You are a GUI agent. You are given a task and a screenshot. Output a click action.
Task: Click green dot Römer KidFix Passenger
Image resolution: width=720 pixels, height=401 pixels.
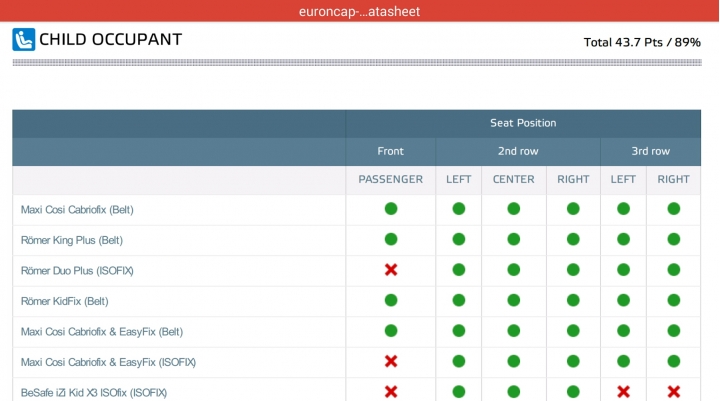[x=391, y=300]
